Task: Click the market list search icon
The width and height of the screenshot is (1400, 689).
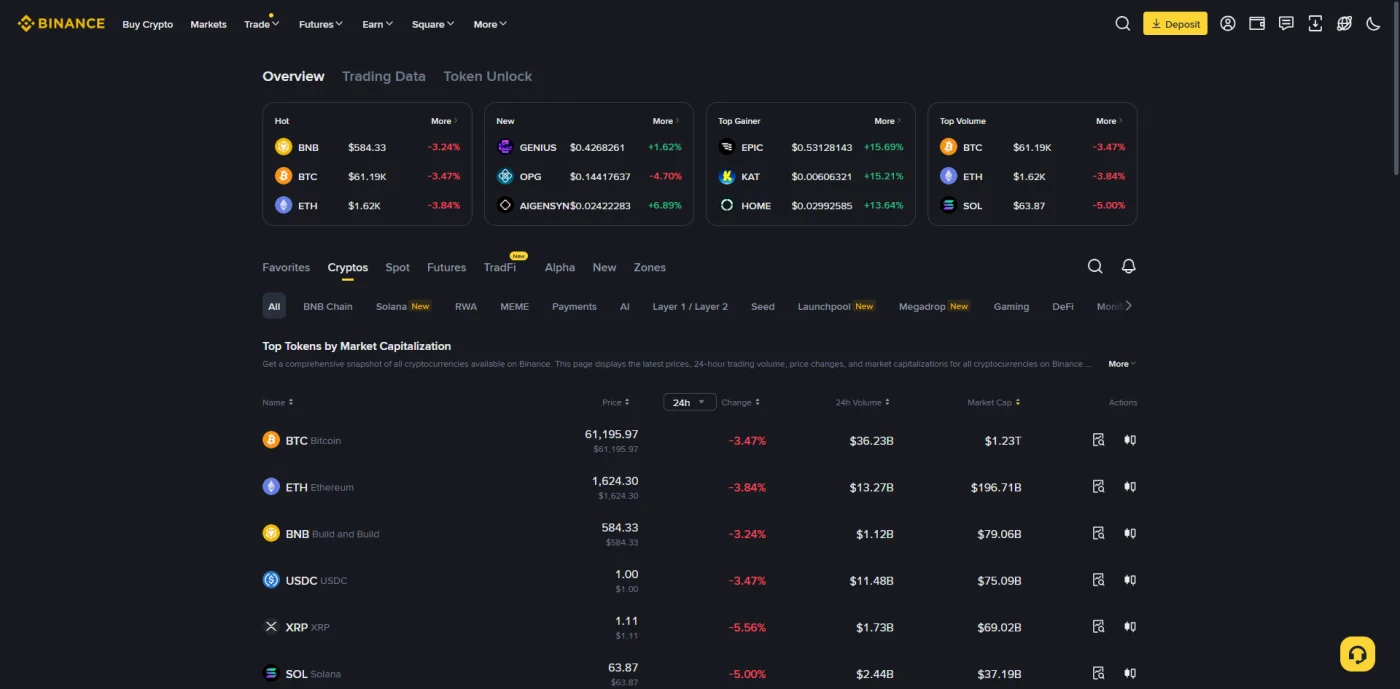Action: (x=1095, y=266)
